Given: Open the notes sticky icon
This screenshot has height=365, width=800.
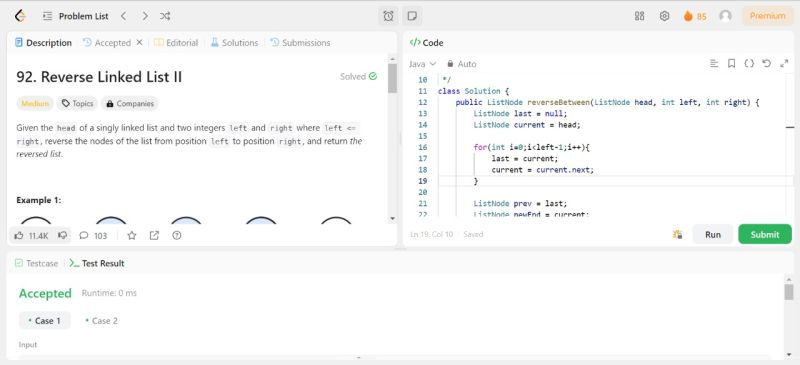Looking at the screenshot, I should click(412, 16).
